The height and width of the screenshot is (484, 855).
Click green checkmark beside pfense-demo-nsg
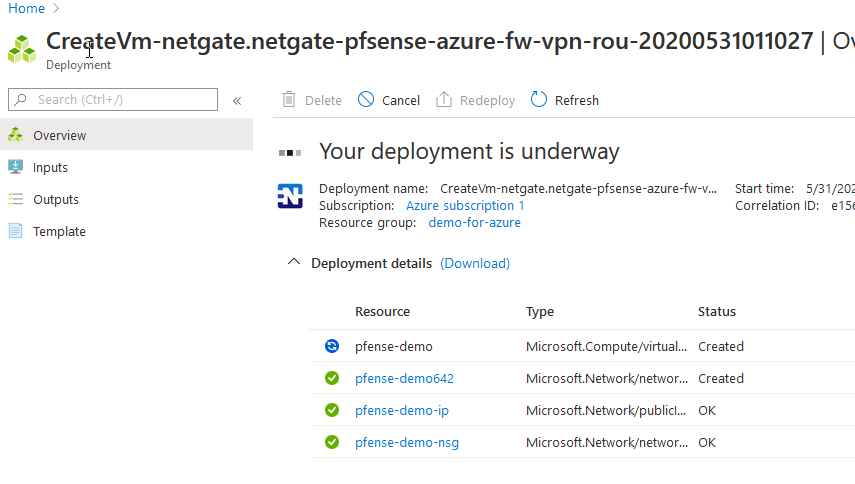click(332, 442)
